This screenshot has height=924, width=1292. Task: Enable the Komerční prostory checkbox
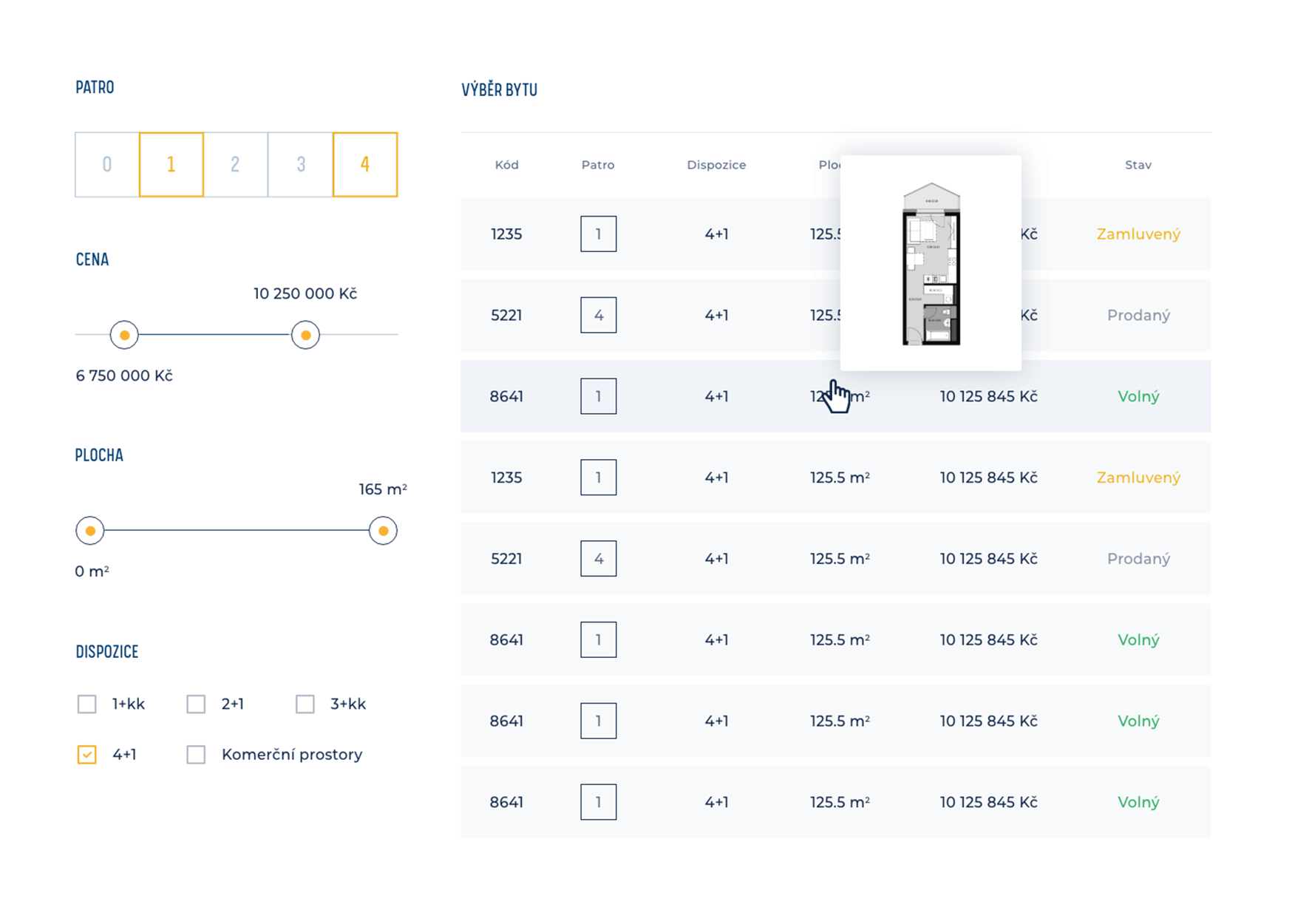(x=196, y=754)
